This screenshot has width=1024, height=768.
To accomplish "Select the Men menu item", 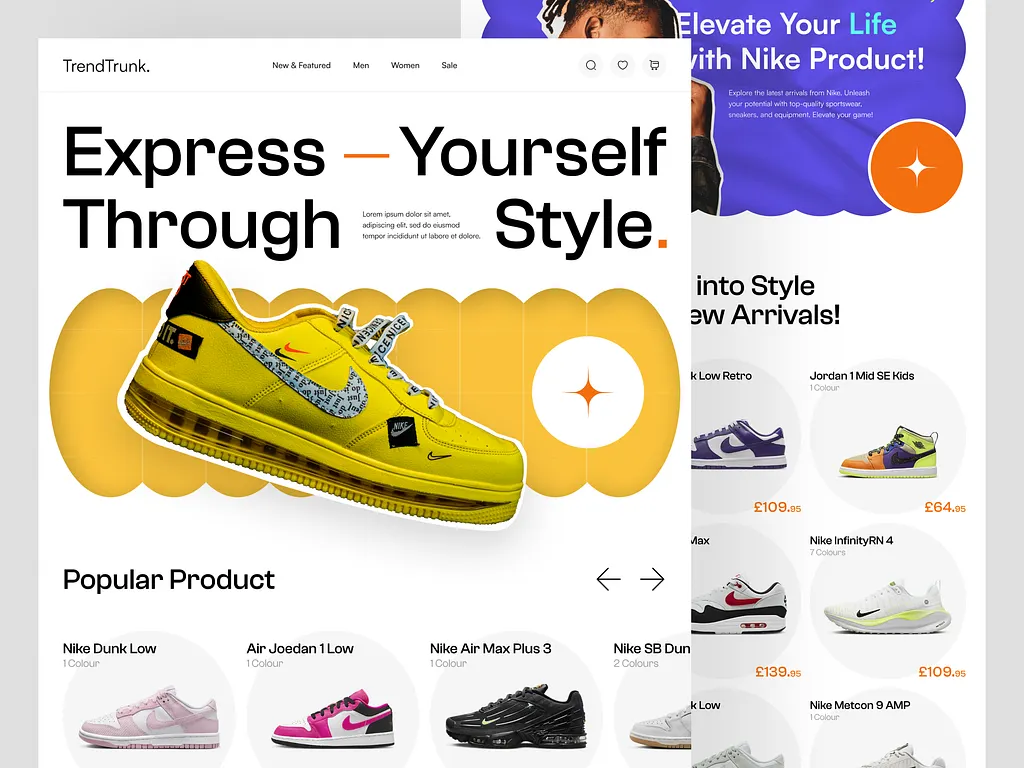I will 361,65.
